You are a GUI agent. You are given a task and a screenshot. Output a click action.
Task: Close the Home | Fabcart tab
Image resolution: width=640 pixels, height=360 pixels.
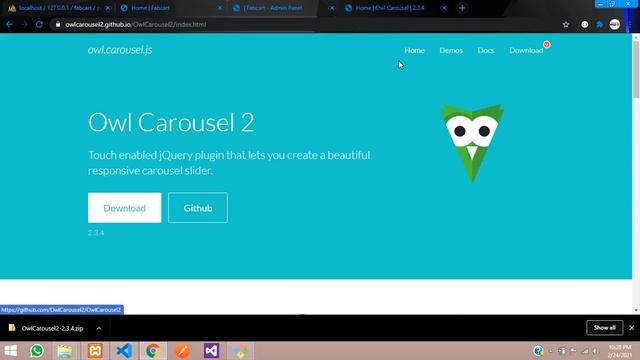tap(220, 8)
